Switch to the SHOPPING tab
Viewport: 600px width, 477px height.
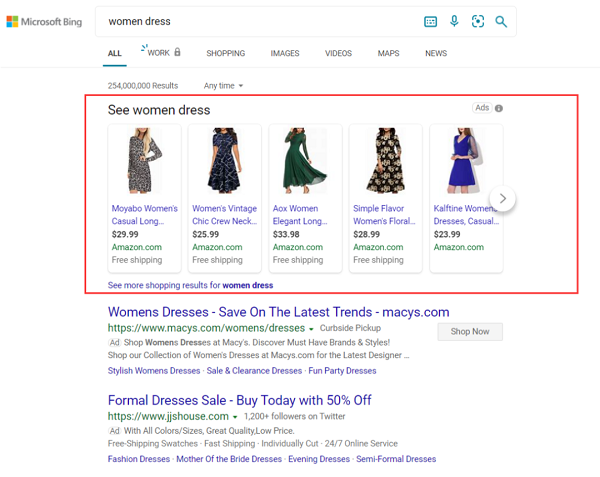[226, 54]
